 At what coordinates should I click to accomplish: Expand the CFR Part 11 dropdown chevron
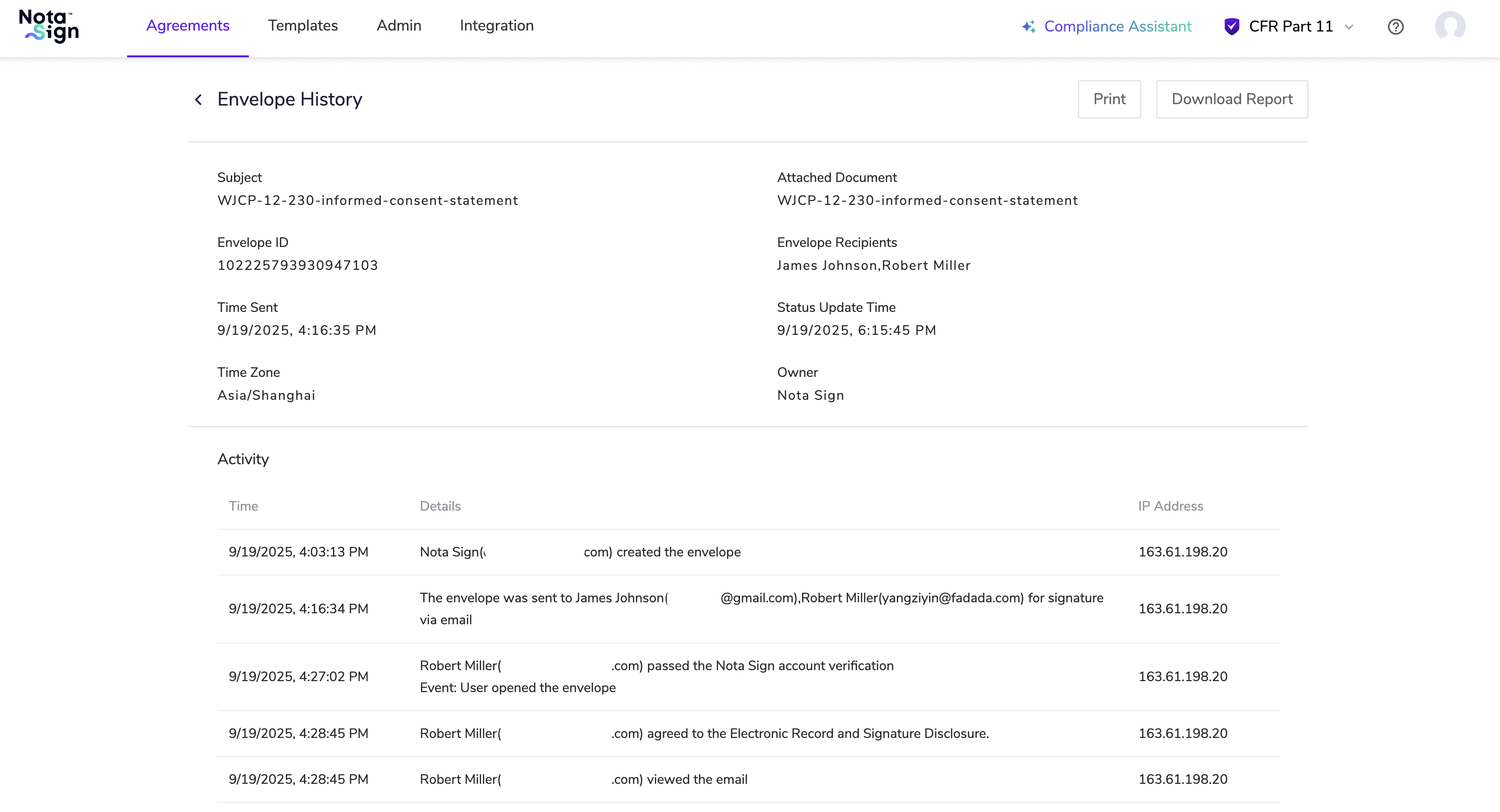click(x=1349, y=27)
